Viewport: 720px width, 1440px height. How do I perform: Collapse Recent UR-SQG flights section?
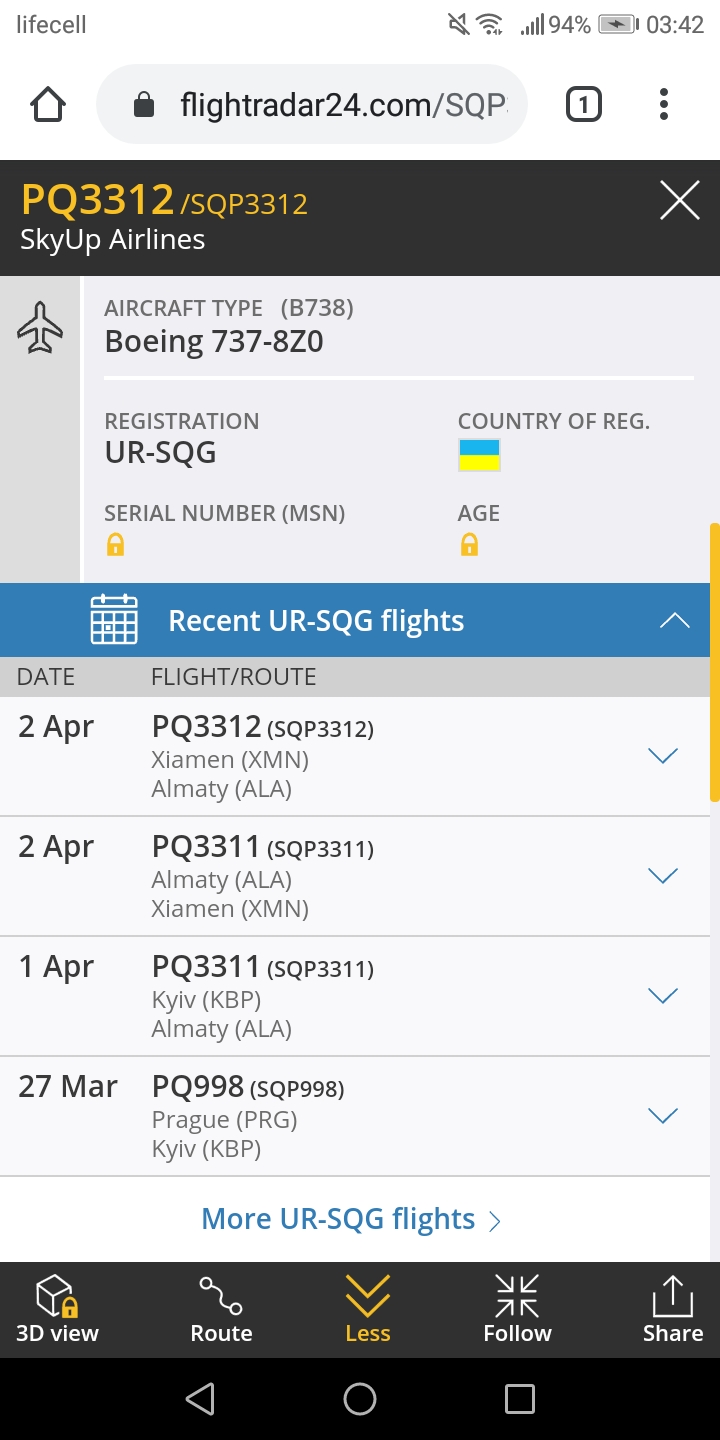coord(675,621)
